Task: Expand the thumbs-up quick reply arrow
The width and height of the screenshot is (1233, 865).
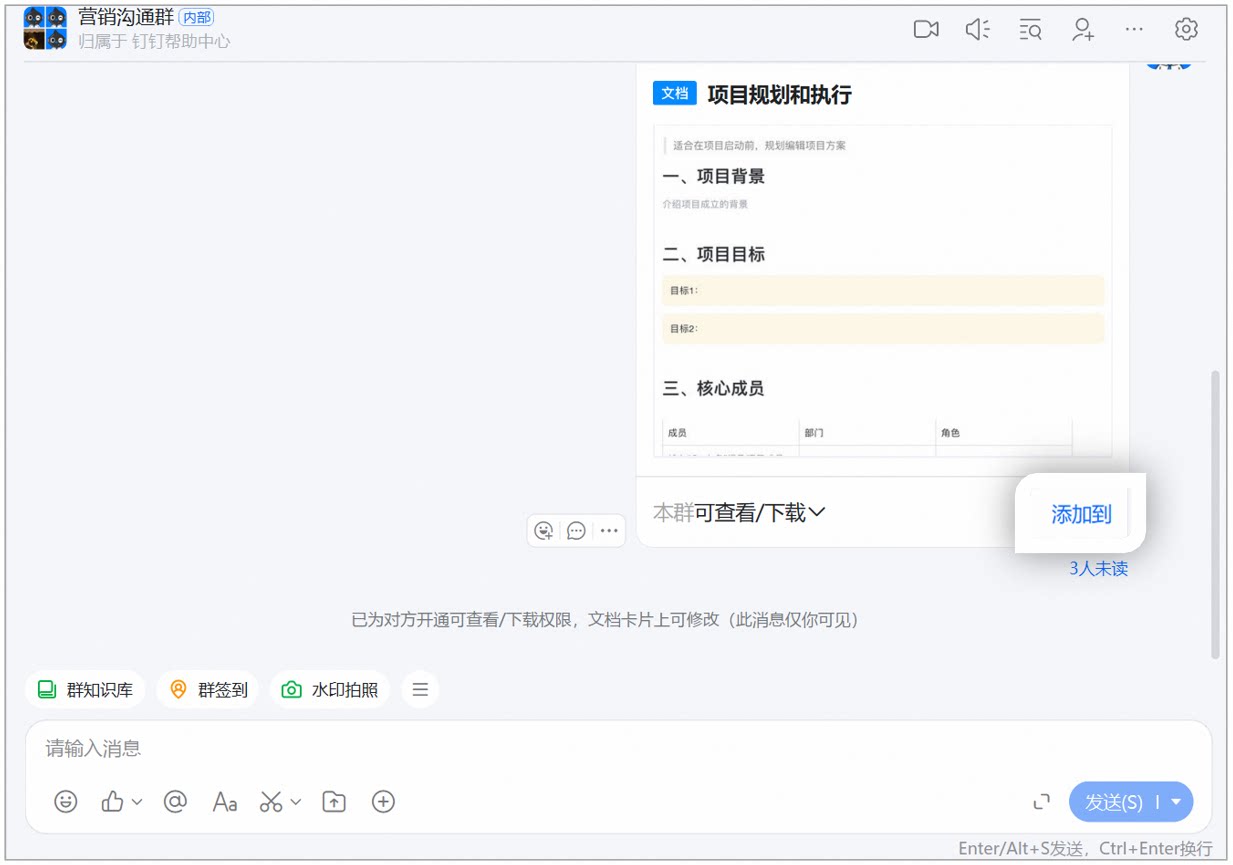Action: pos(137,802)
